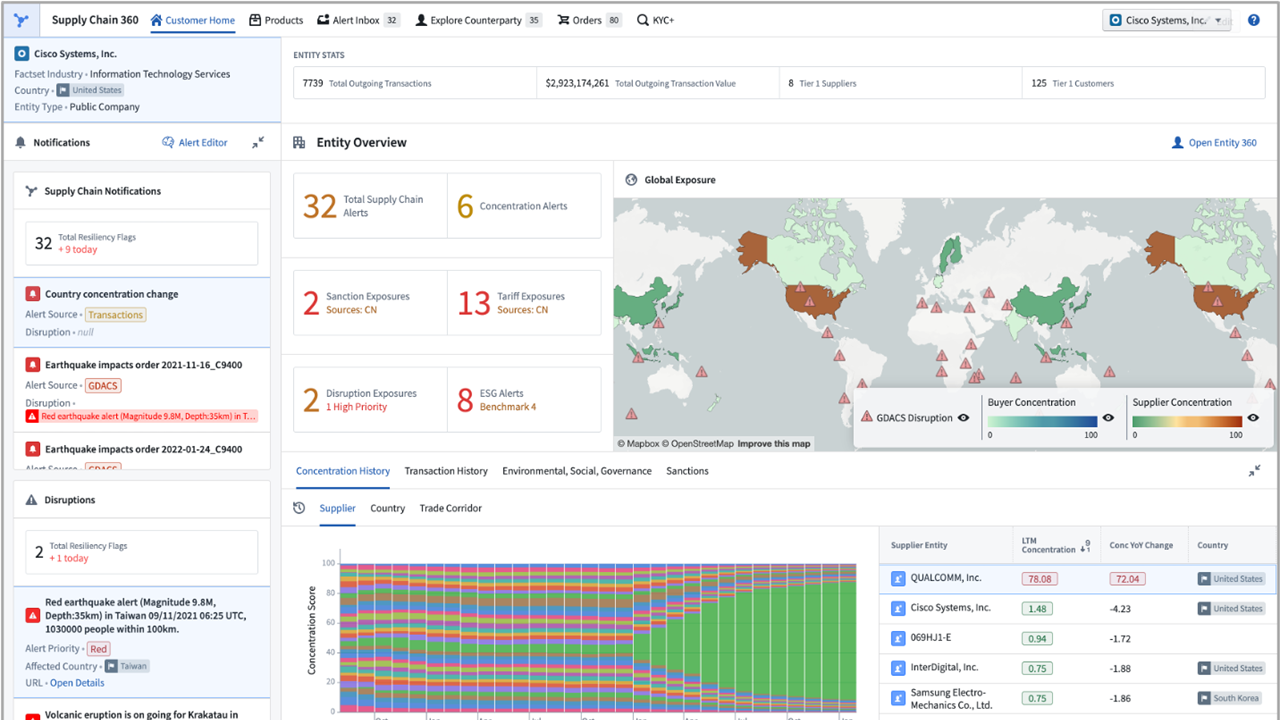Toggle Buyer Concentration layer visibility eye
The width and height of the screenshot is (1280, 720).
[x=1108, y=418]
